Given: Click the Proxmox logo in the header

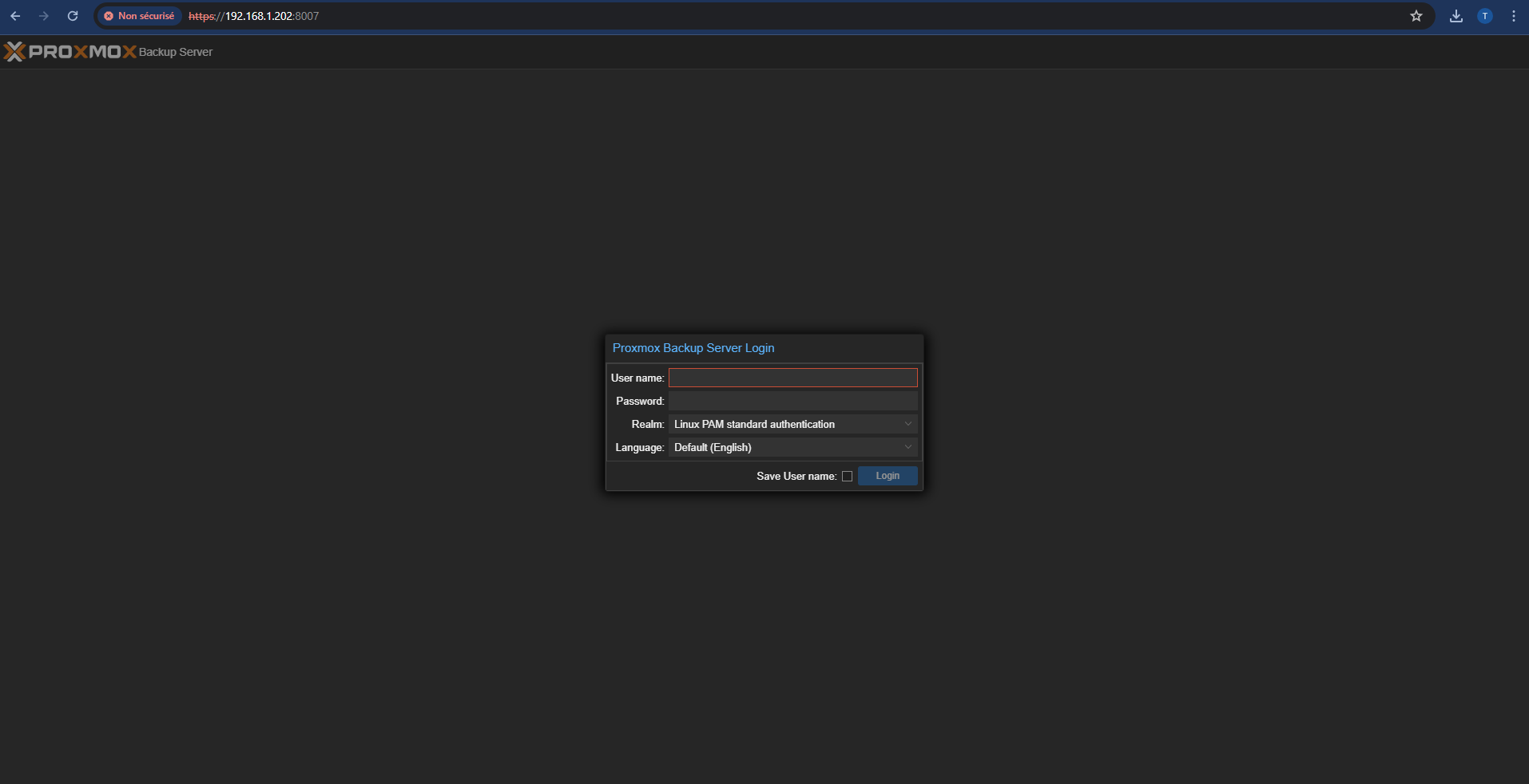Looking at the screenshot, I should (70, 52).
